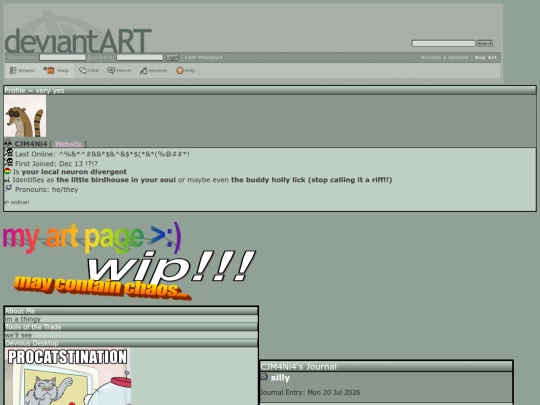The height and width of the screenshot is (405, 540).
Task: Click the icon beside Pronouns he/they
Action: (x=9, y=188)
